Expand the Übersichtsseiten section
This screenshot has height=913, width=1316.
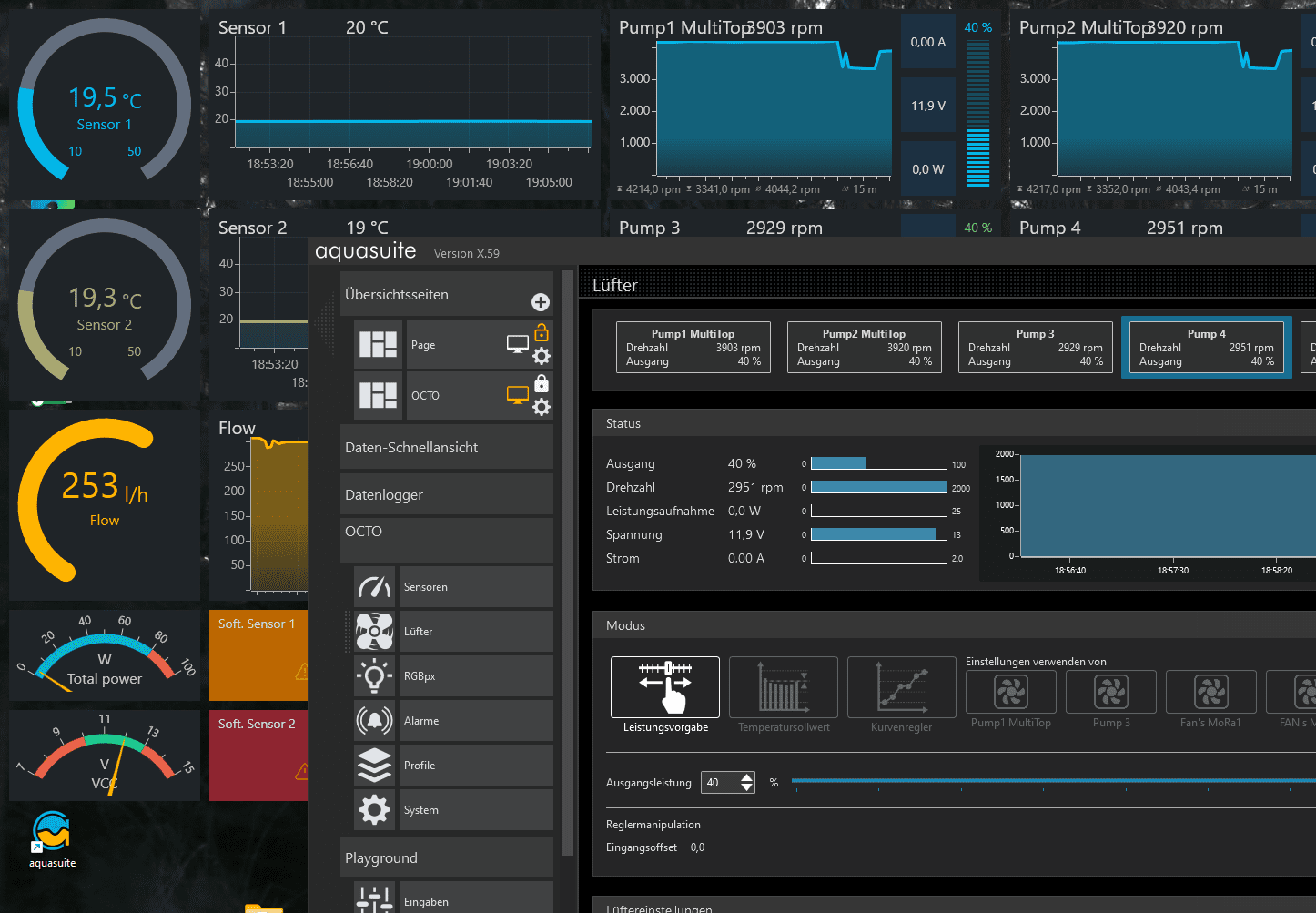click(x=447, y=294)
